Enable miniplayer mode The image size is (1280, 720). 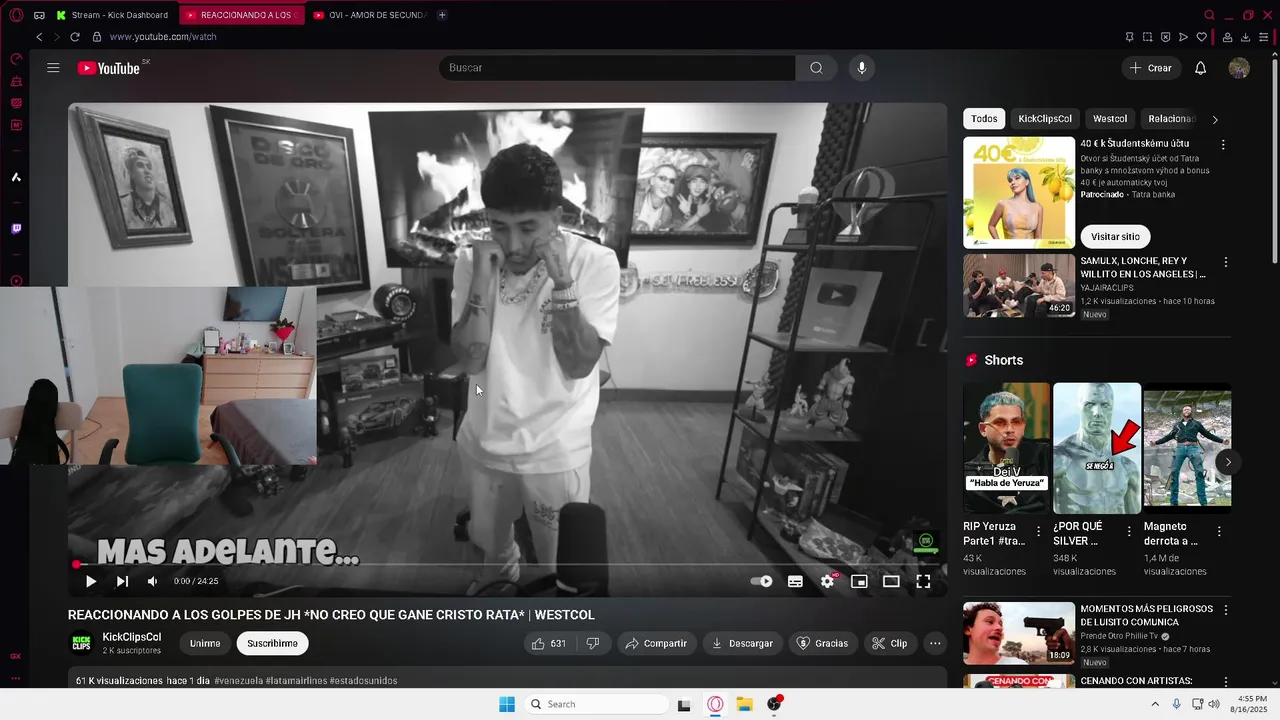coord(859,581)
